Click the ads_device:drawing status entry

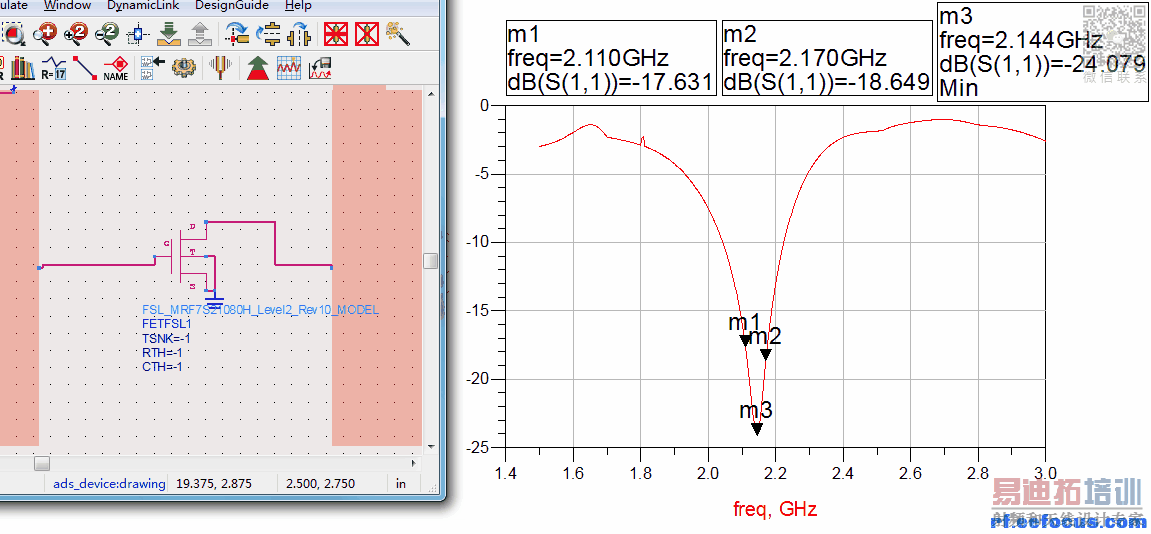click(x=107, y=483)
